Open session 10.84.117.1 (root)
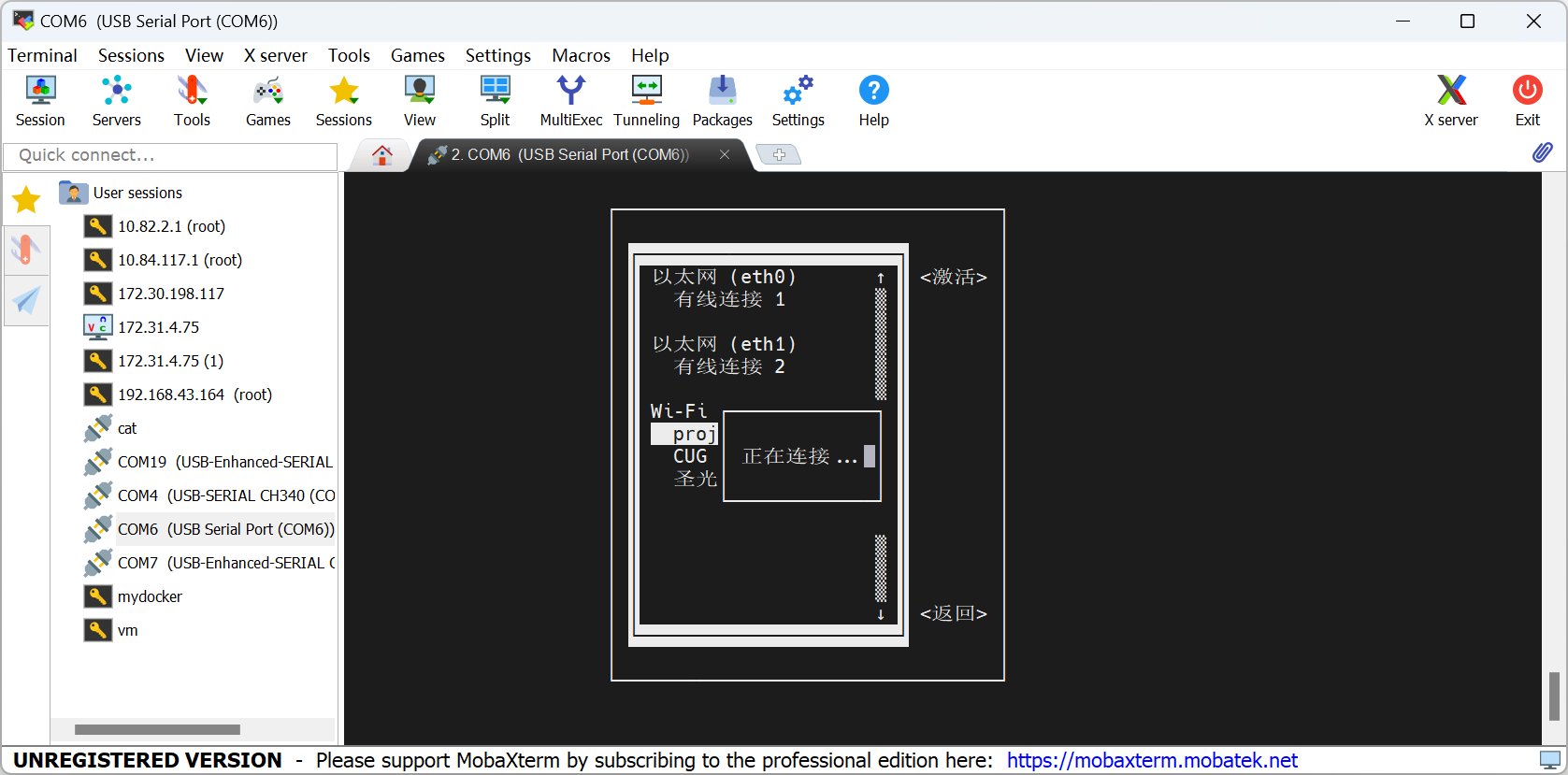 point(164,260)
